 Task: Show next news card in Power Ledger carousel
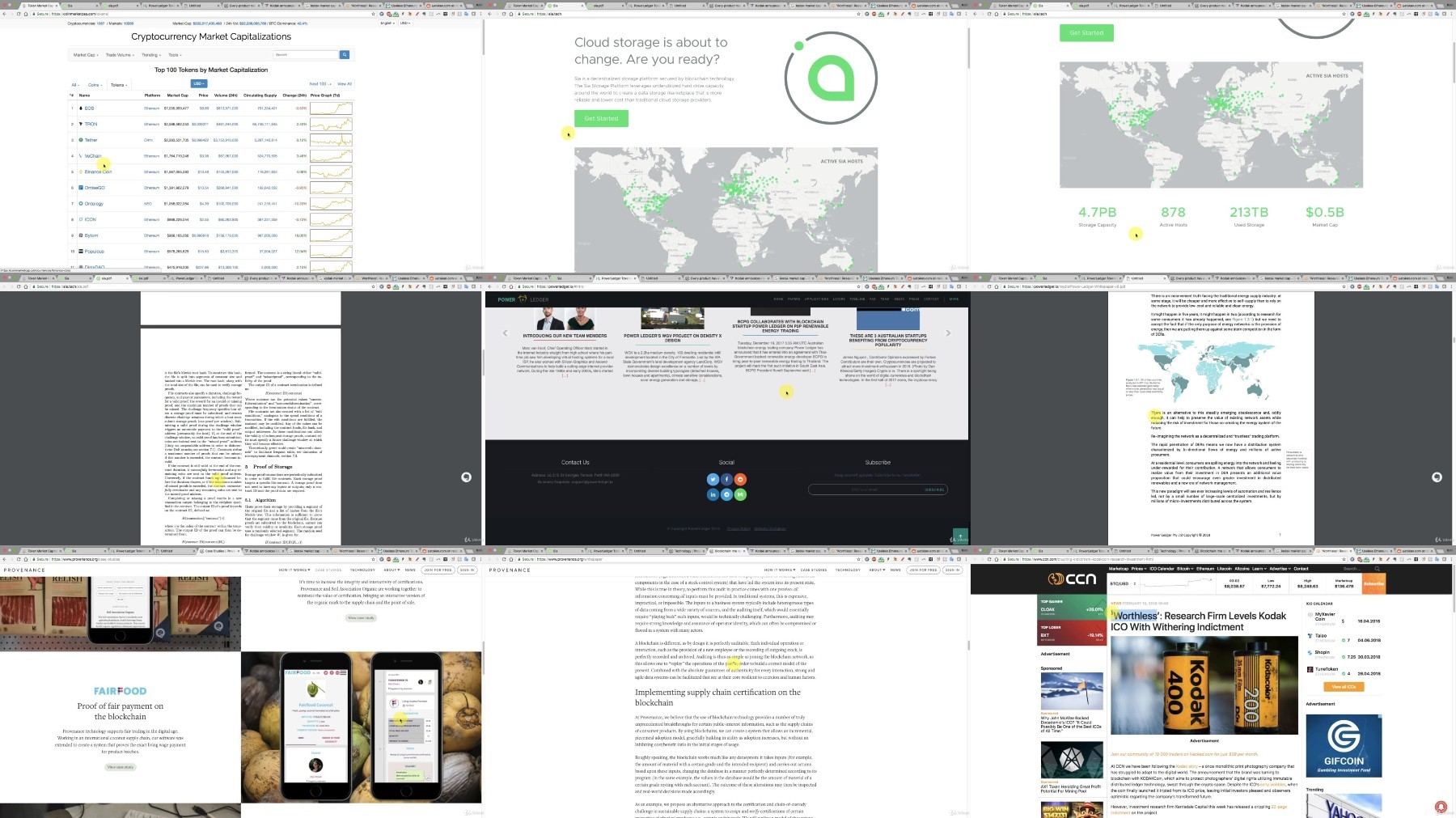point(948,333)
